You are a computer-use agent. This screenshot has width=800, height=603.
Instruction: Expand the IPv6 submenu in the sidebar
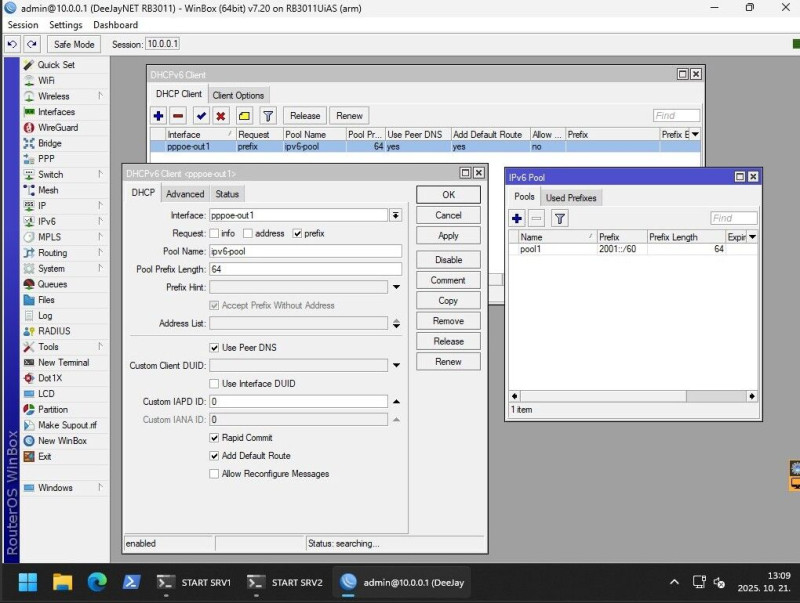pyautogui.click(x=100, y=221)
